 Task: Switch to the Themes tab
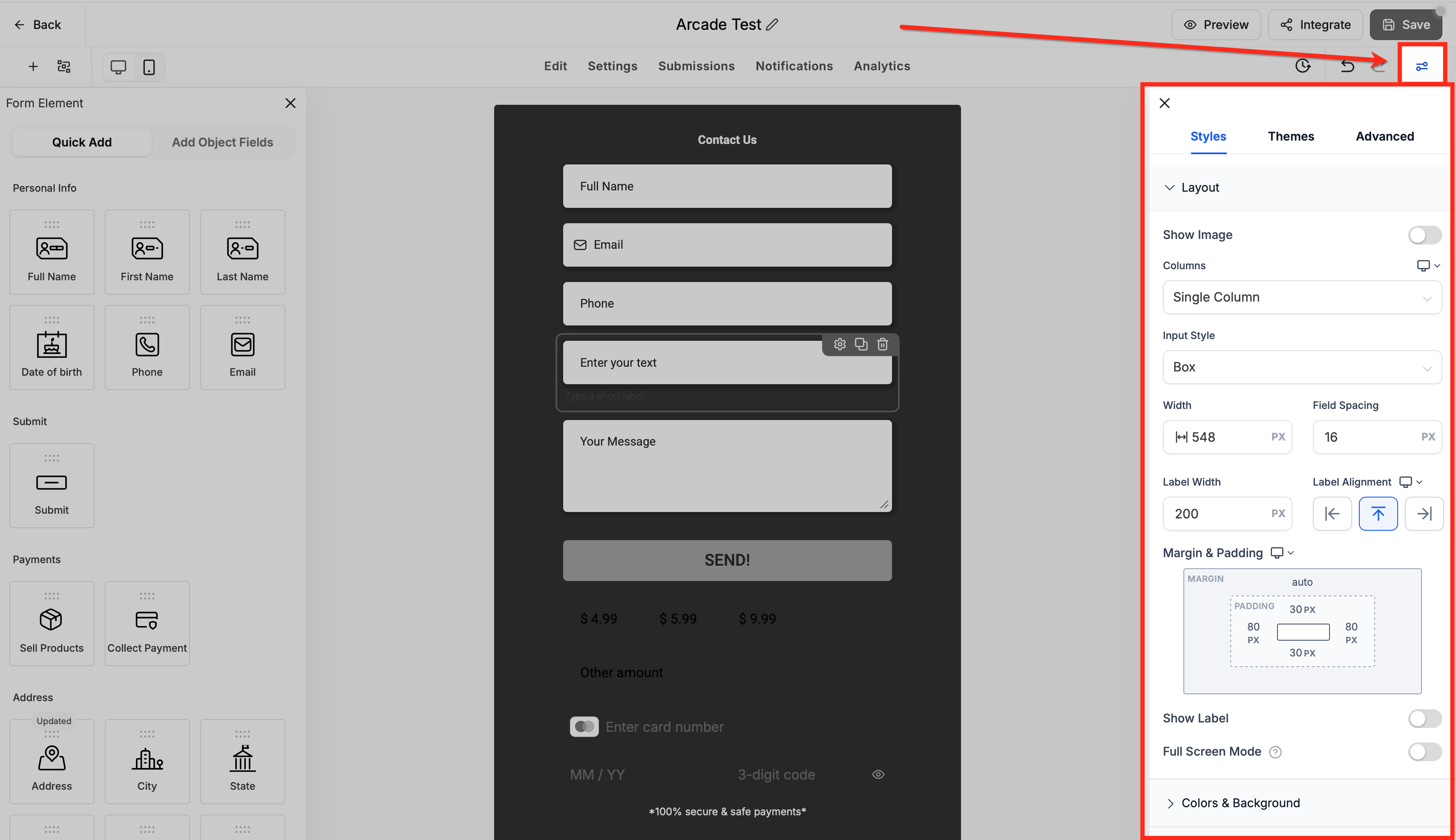pos(1290,137)
